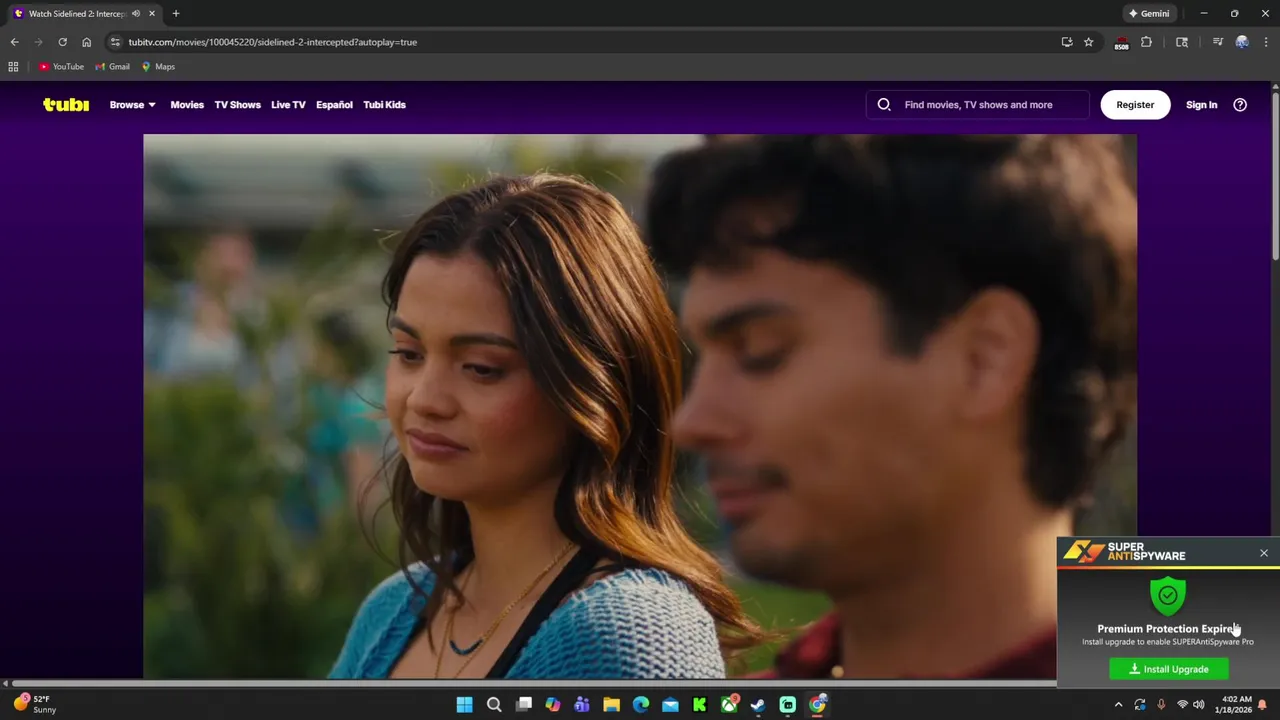
Task: Click the video player to pause
Action: click(x=640, y=406)
